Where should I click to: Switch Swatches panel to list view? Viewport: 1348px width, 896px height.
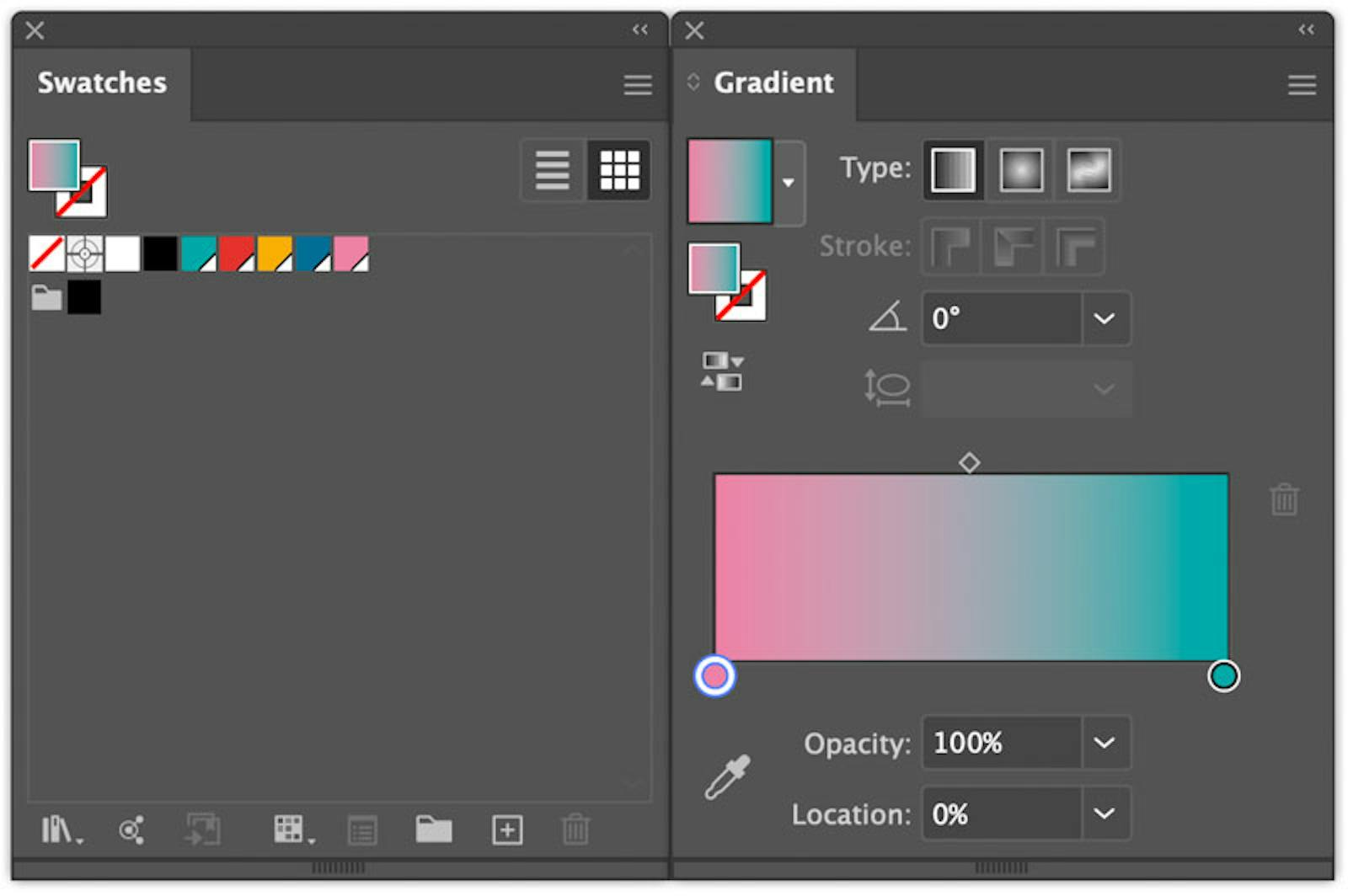(552, 170)
